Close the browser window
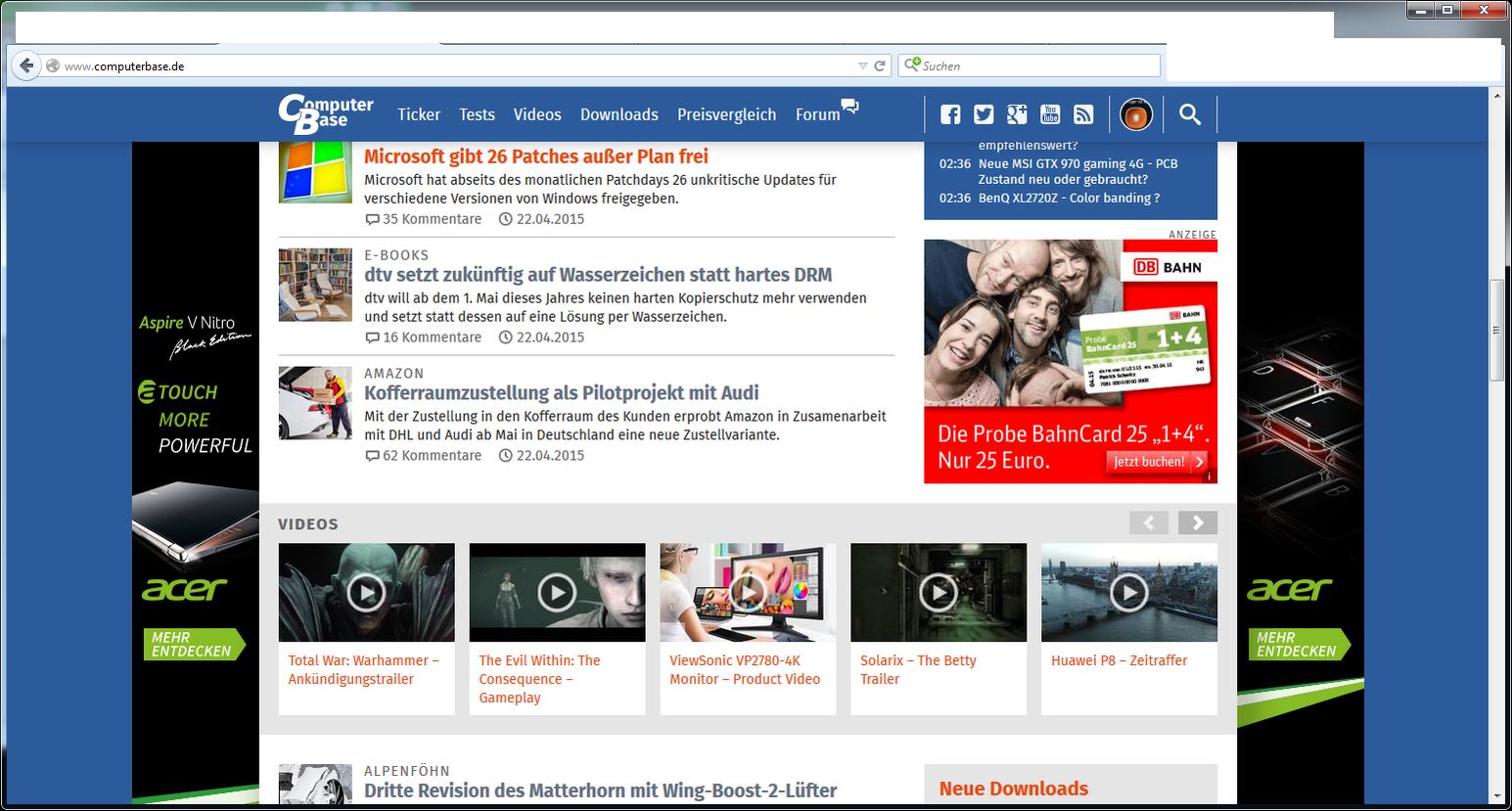1512x811 pixels. click(x=1486, y=10)
